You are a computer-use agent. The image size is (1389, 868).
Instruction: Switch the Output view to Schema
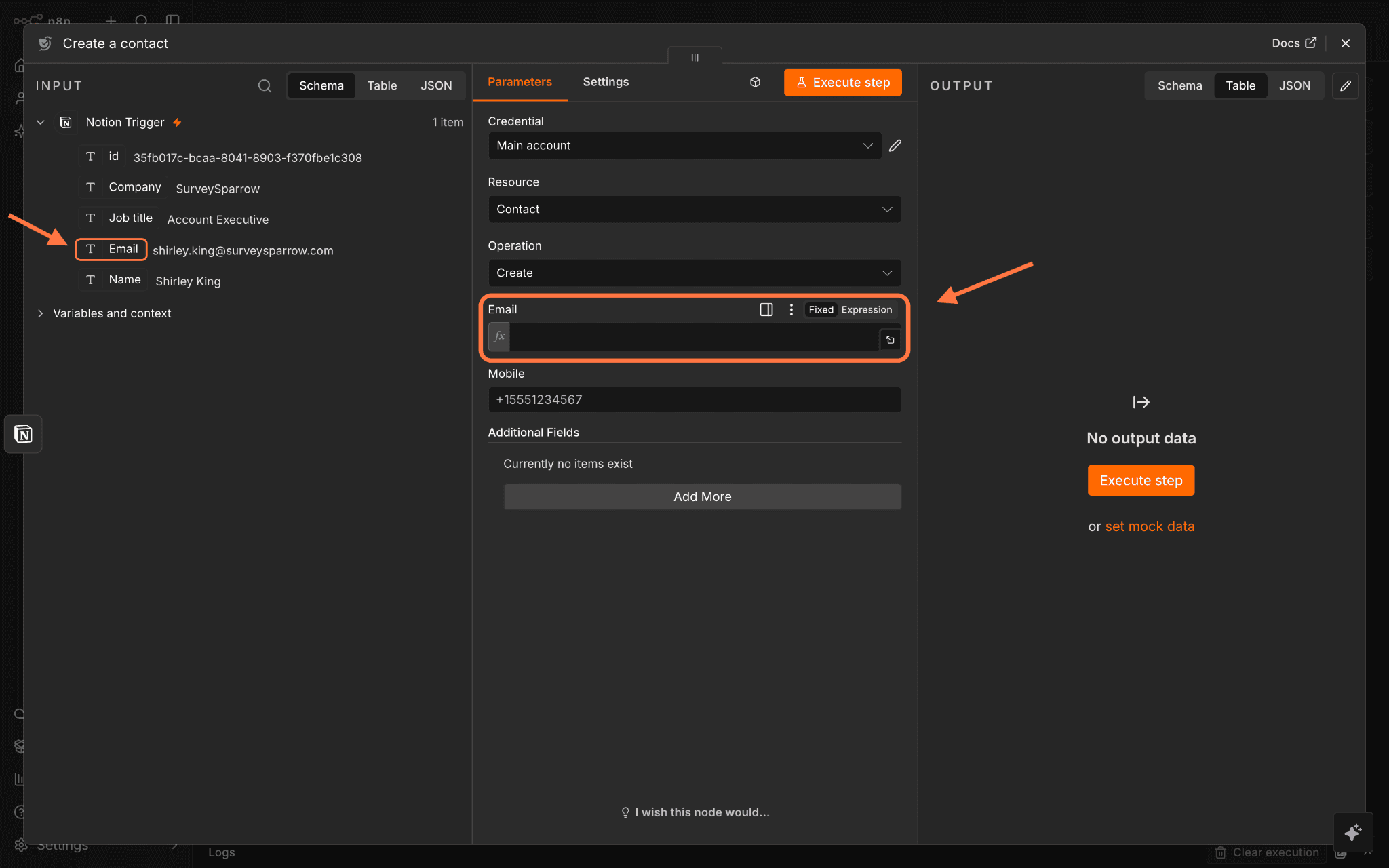(x=1179, y=86)
